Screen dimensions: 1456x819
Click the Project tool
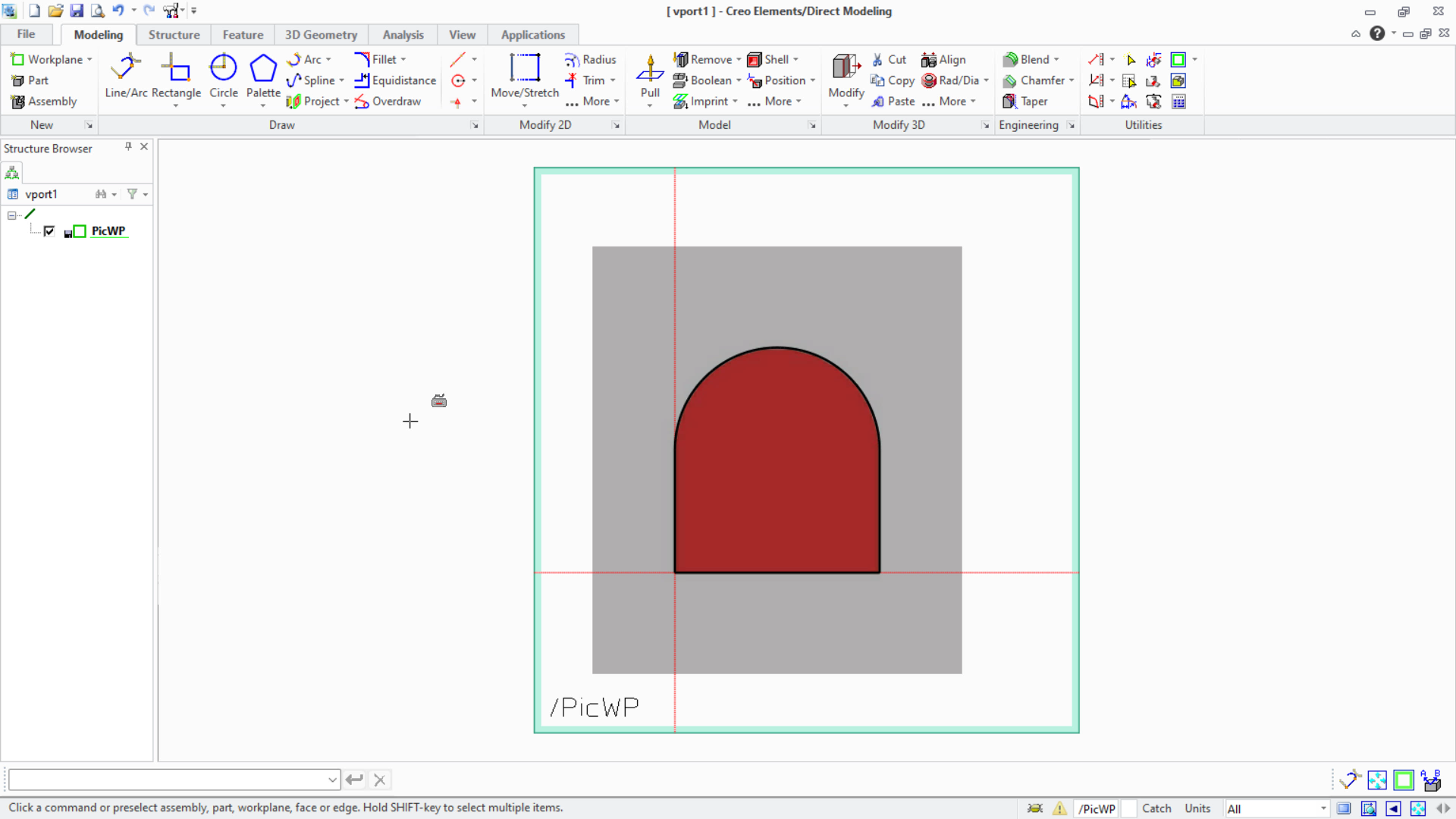tap(313, 102)
